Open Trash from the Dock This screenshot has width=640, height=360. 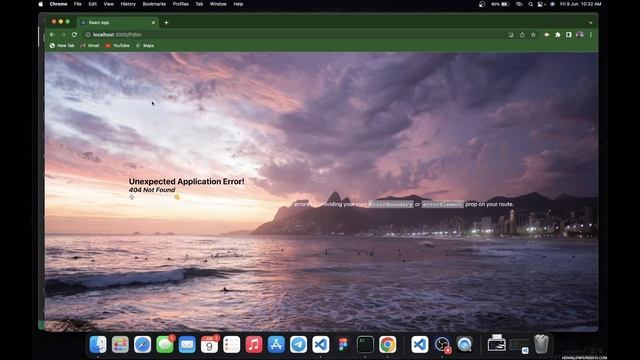click(541, 344)
